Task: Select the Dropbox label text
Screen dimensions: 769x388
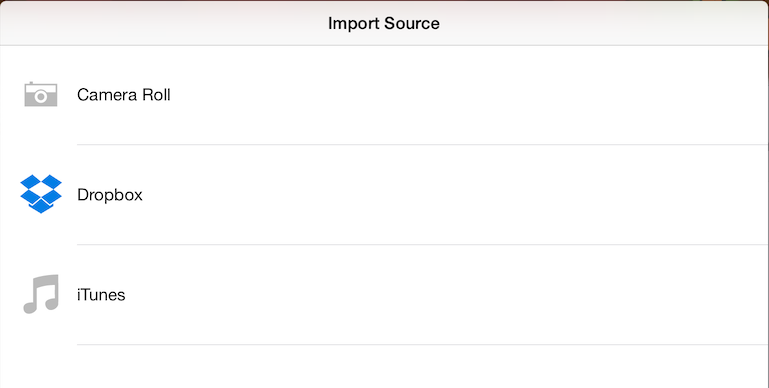Action: coord(110,195)
